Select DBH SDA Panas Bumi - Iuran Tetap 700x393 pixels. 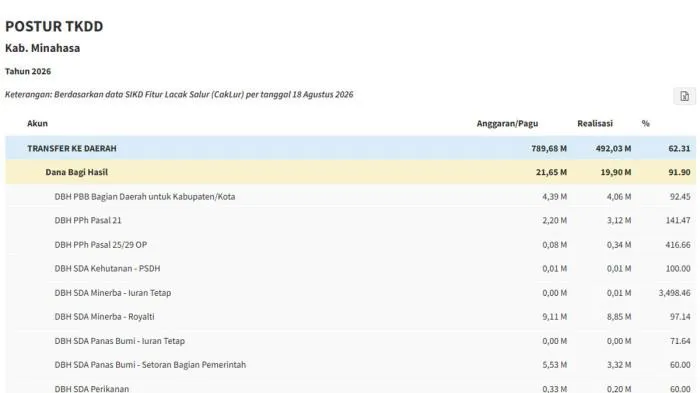pyautogui.click(x=120, y=341)
